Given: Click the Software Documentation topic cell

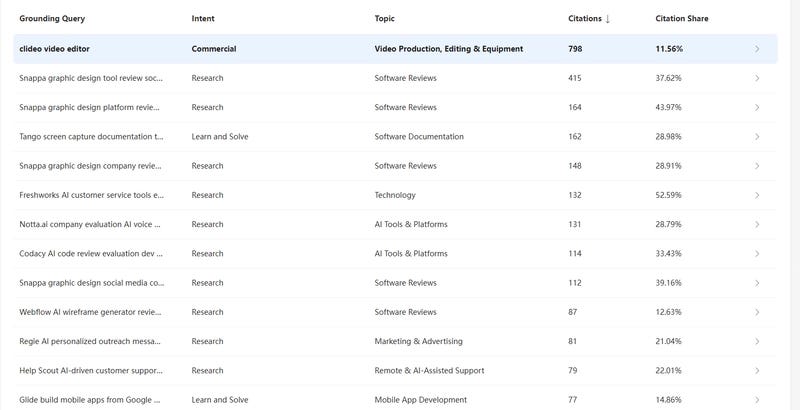Looking at the screenshot, I should 419,137.
